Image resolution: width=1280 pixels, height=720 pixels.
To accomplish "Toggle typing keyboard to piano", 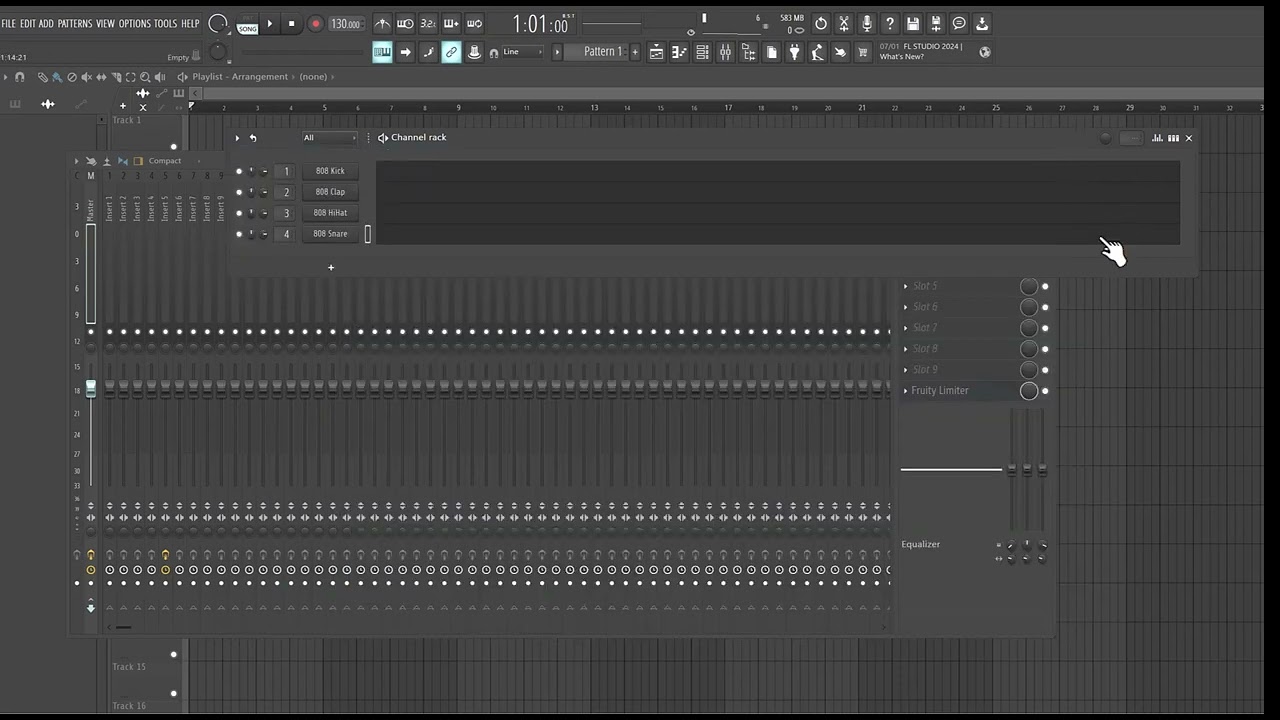I will [382, 52].
